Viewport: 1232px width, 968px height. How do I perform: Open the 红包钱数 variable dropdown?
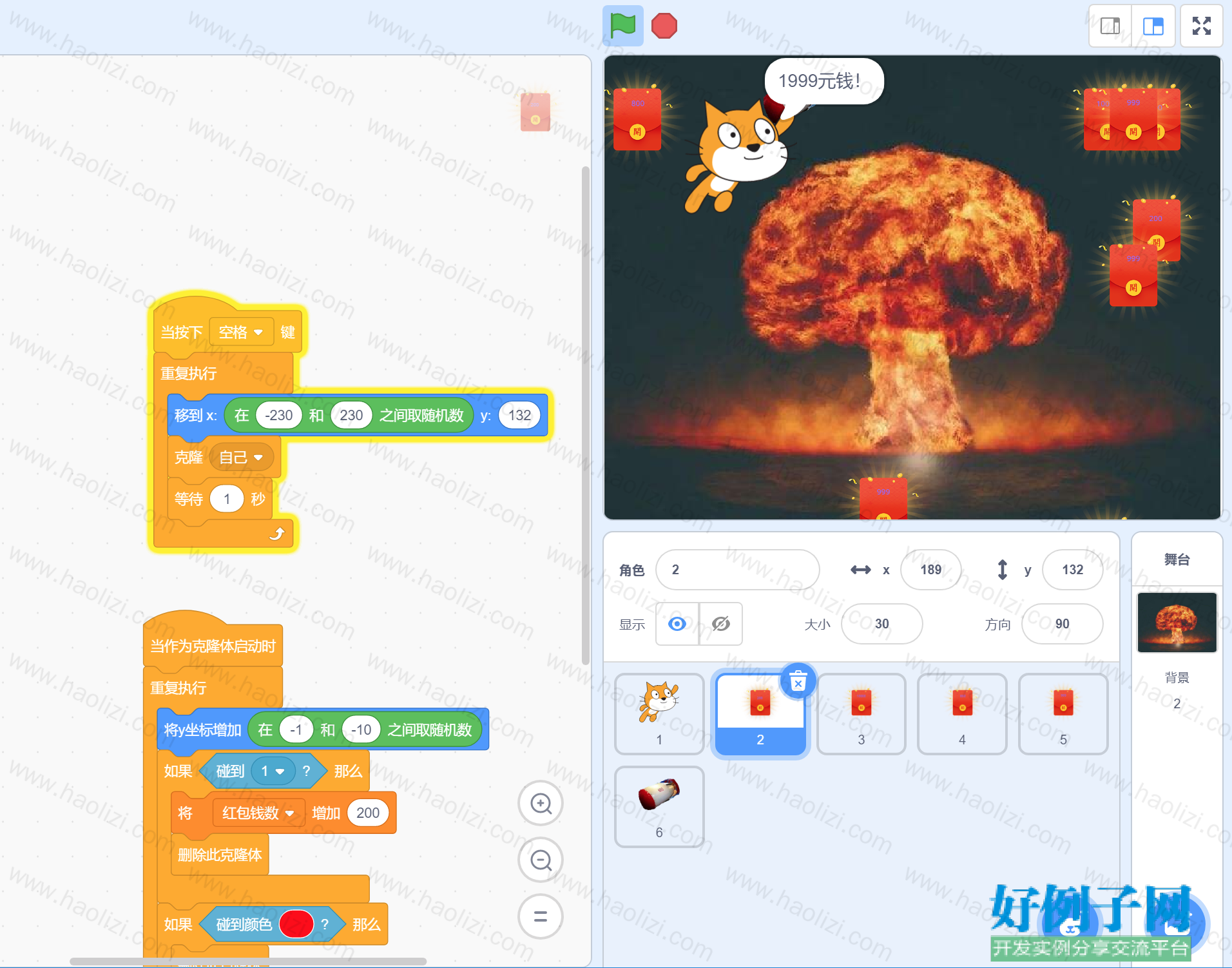click(258, 813)
